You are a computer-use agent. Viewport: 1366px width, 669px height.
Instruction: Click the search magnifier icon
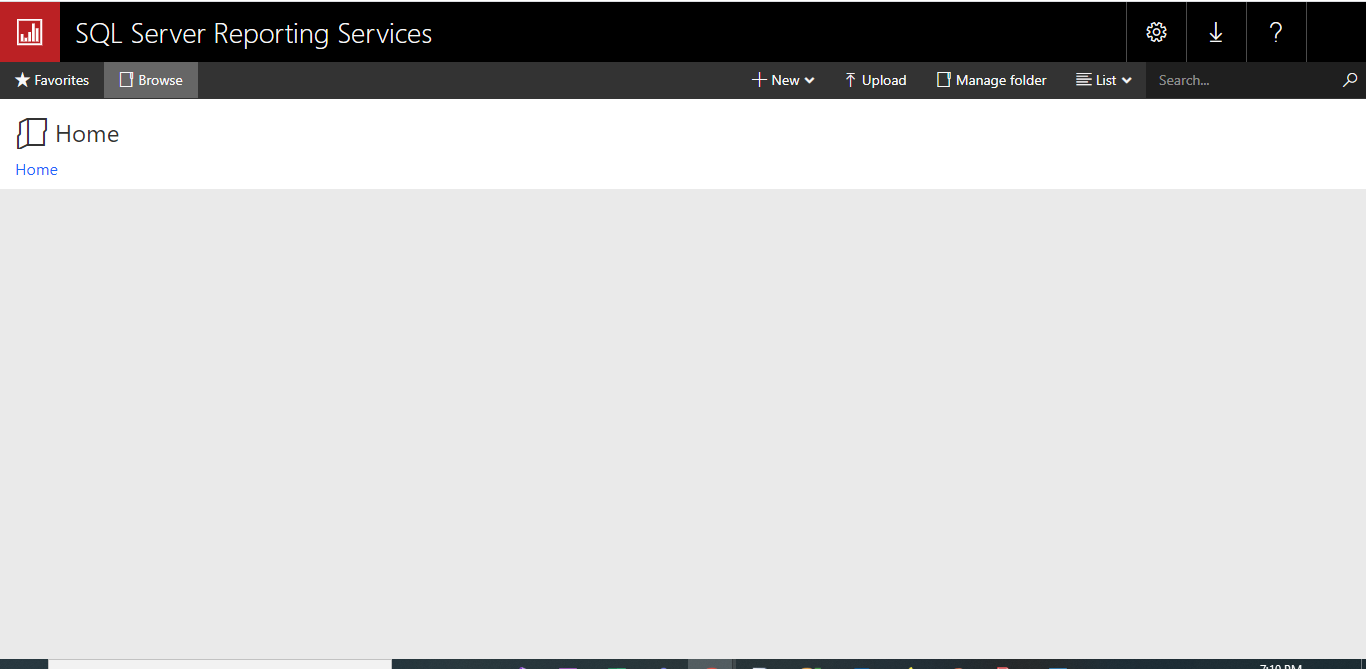[1350, 80]
